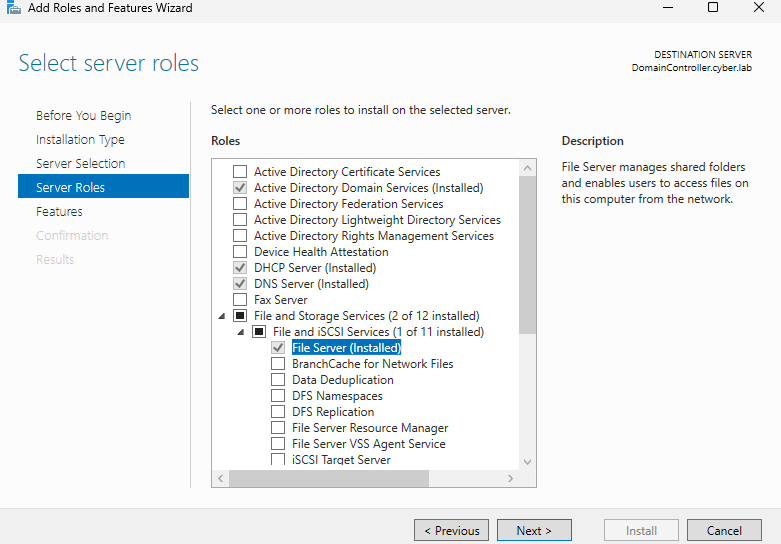Switch to Server Selection step
This screenshot has width=781, height=544.
pos(80,164)
